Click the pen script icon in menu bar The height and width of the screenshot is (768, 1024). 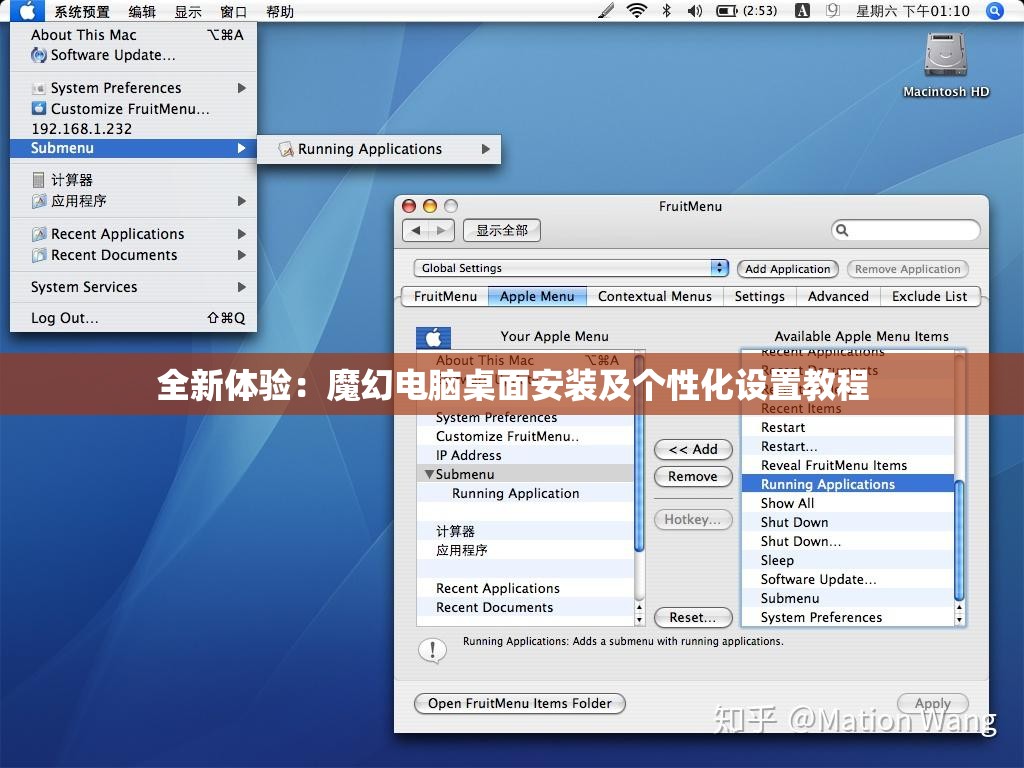point(606,10)
